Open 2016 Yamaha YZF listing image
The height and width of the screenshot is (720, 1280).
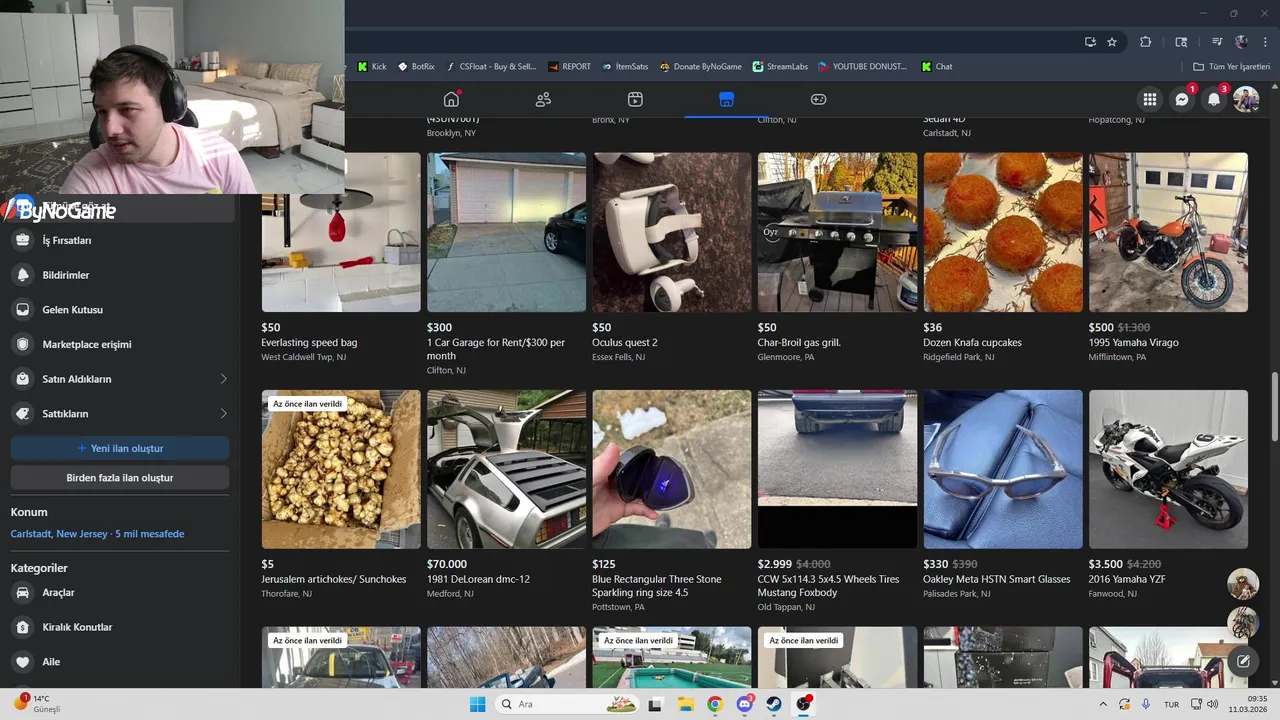[1168, 469]
